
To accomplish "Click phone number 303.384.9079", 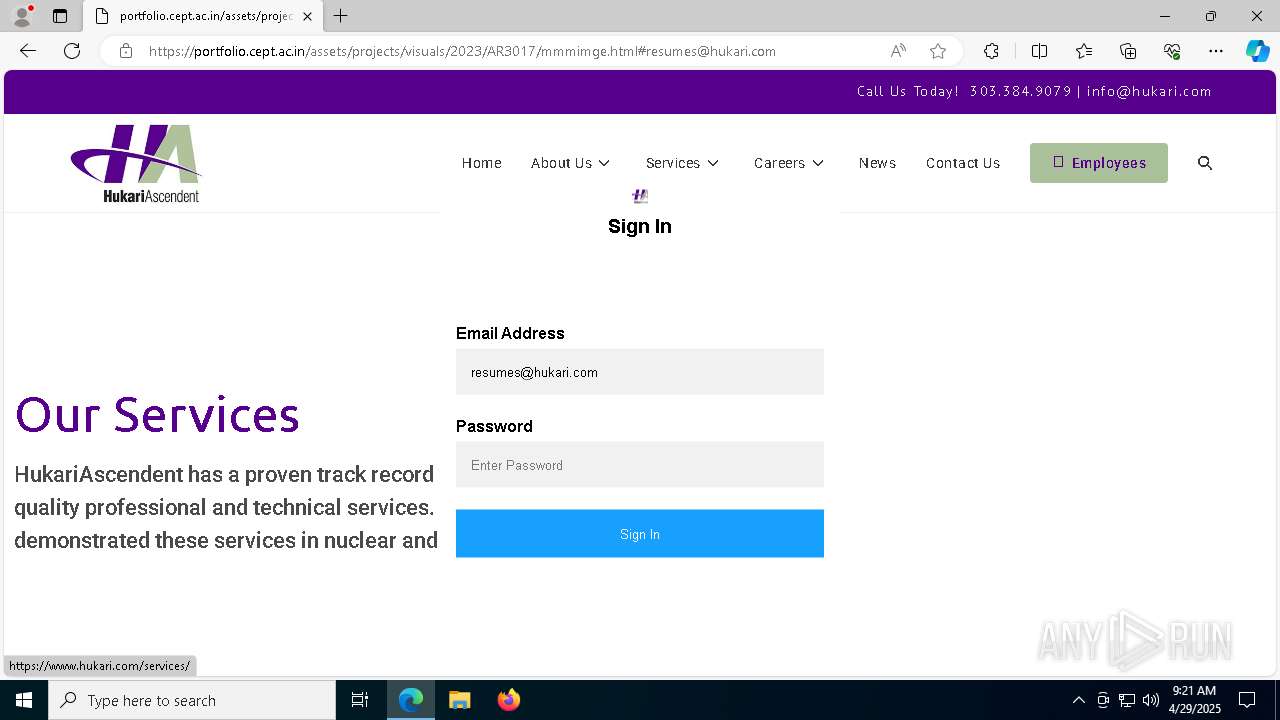I will point(1020,91).
